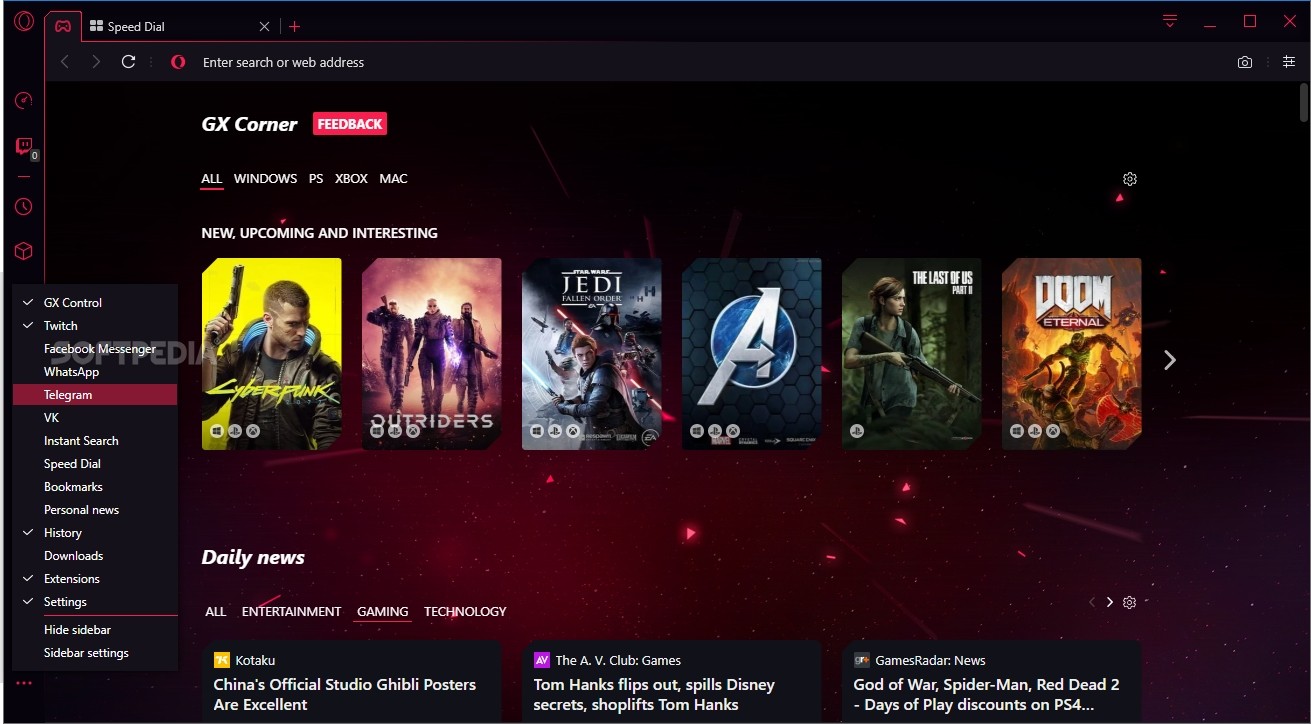Open Easy Setup sliders icon
This screenshot has height=724, width=1311.
(1289, 62)
